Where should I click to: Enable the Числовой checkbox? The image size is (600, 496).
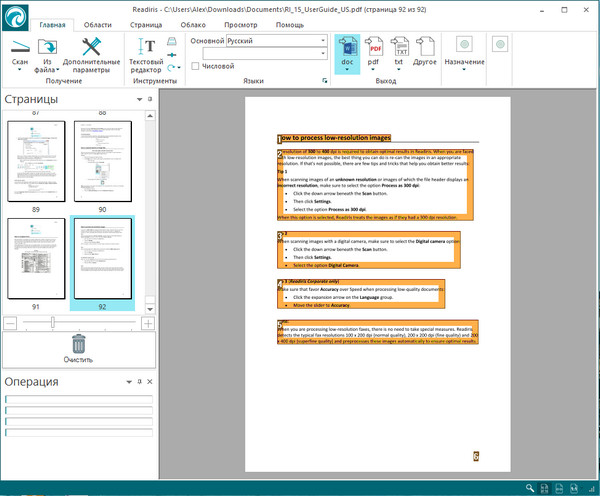point(196,66)
